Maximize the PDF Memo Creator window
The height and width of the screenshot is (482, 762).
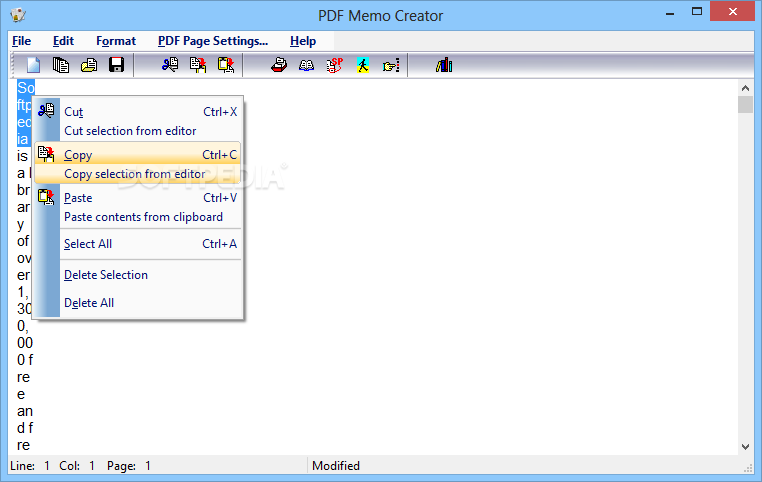tap(697, 12)
